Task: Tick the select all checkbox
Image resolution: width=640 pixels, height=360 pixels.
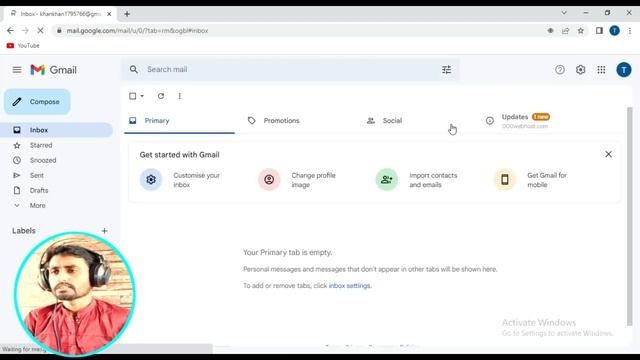Action: pos(133,96)
